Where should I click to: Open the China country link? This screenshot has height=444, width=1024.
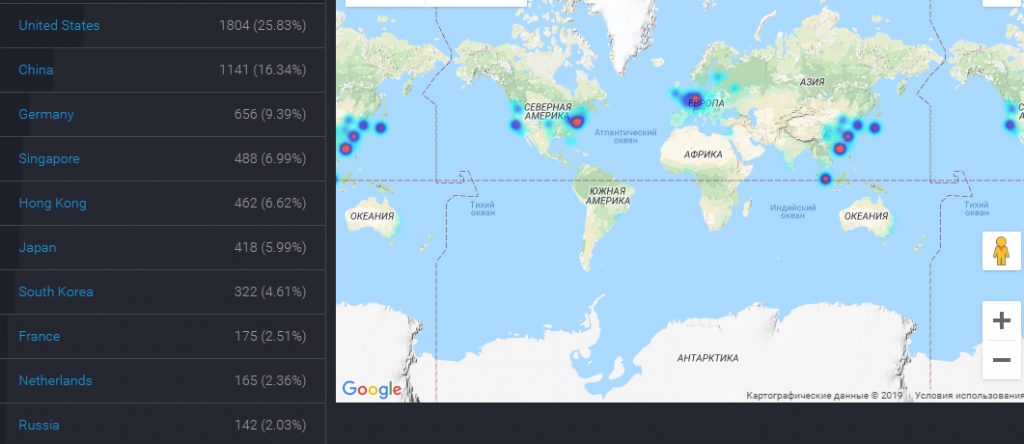(36, 70)
